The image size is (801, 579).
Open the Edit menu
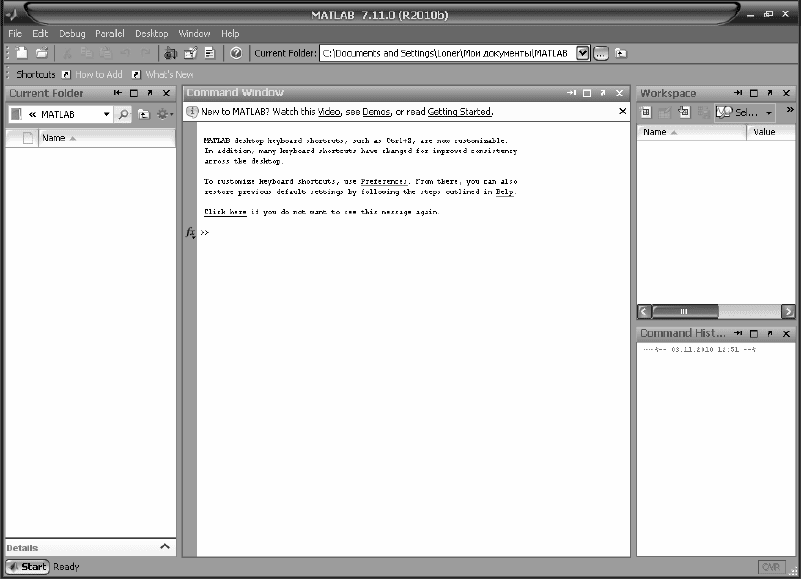(40, 34)
